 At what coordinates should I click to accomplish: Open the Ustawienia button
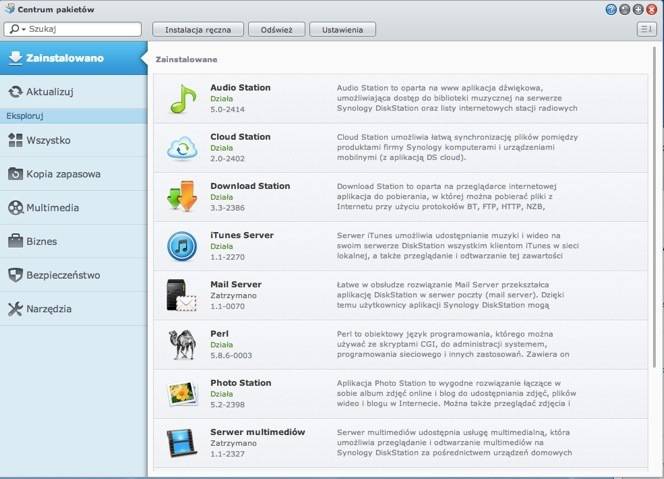point(342,30)
